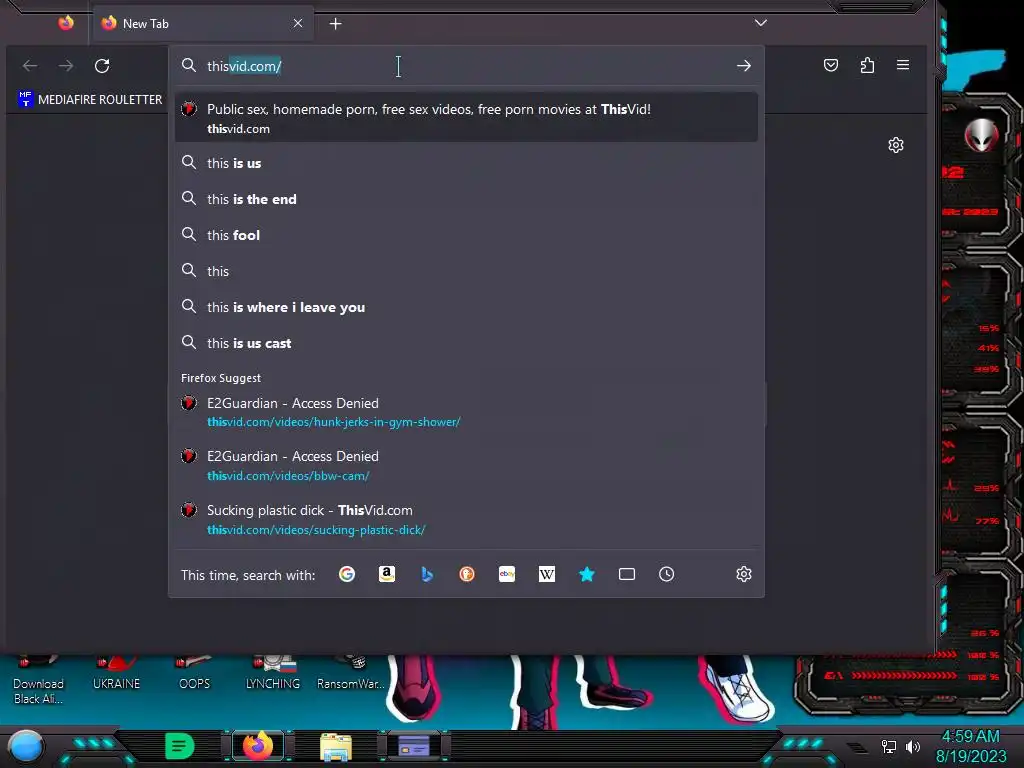Select the plain 'this' search suggestion
This screenshot has width=1024, height=768.
466,271
